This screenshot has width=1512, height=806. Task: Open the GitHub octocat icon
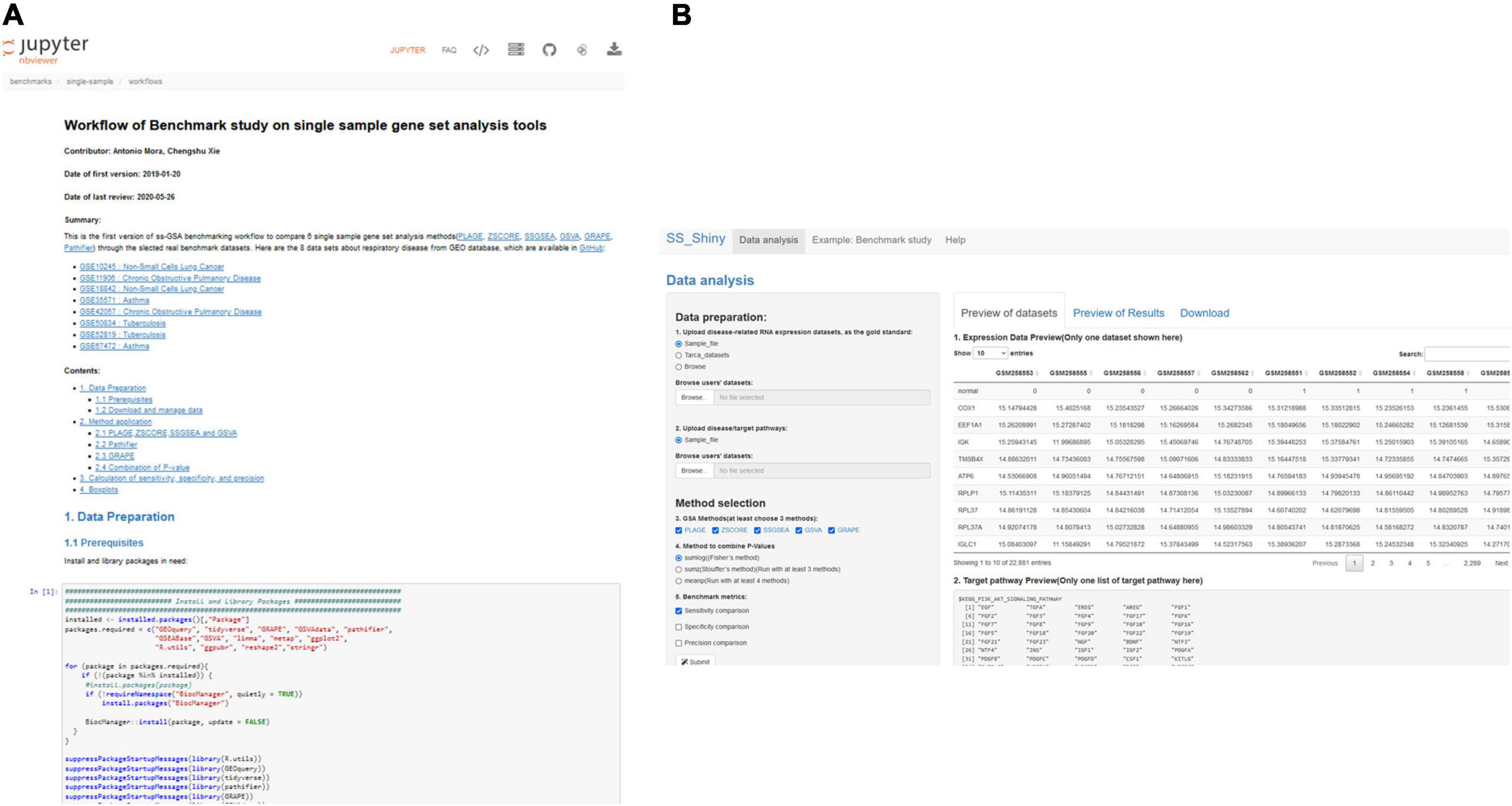(x=549, y=50)
